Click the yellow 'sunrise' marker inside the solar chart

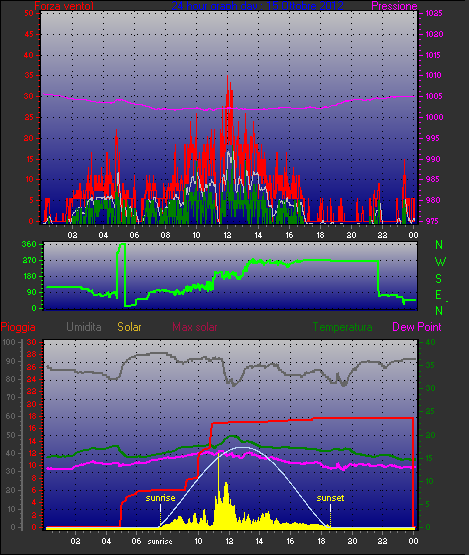[x=160, y=498]
